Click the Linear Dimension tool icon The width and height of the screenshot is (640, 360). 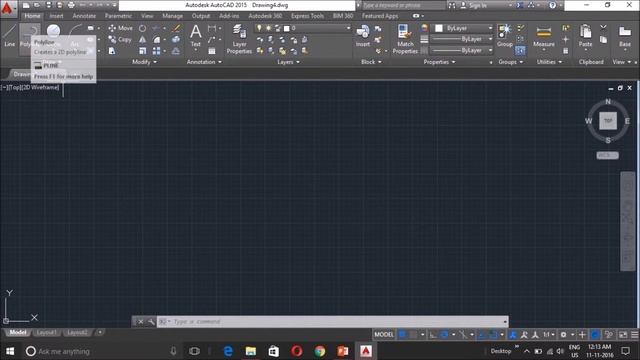point(211,28)
